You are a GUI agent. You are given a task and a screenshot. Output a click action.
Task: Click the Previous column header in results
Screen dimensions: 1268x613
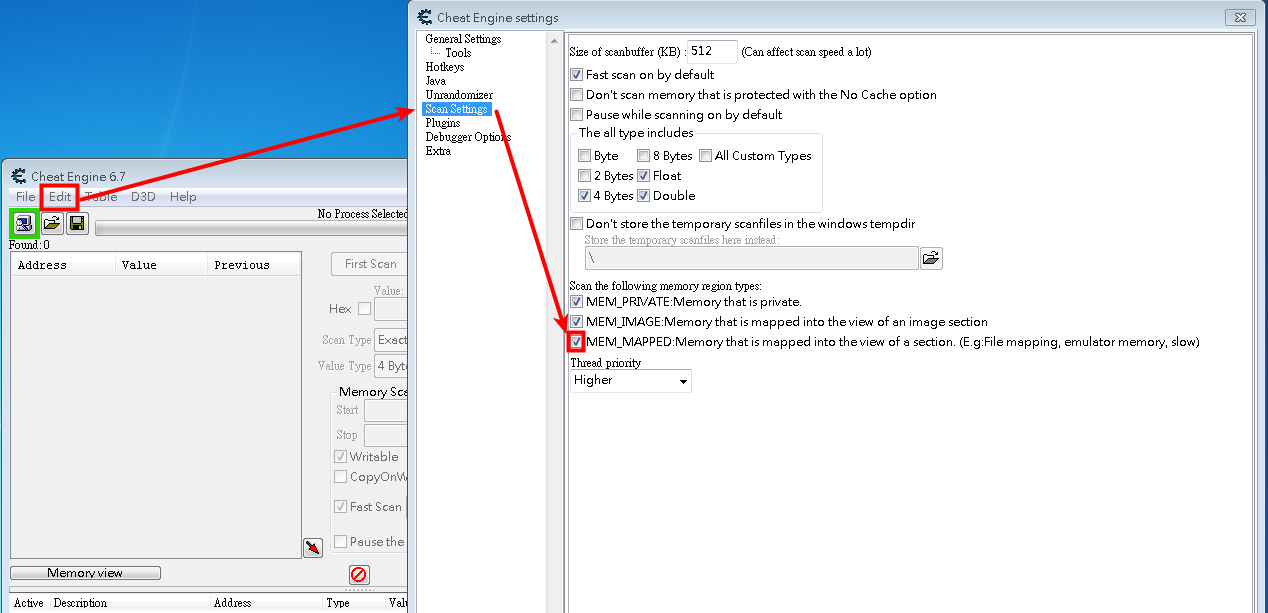(x=253, y=265)
